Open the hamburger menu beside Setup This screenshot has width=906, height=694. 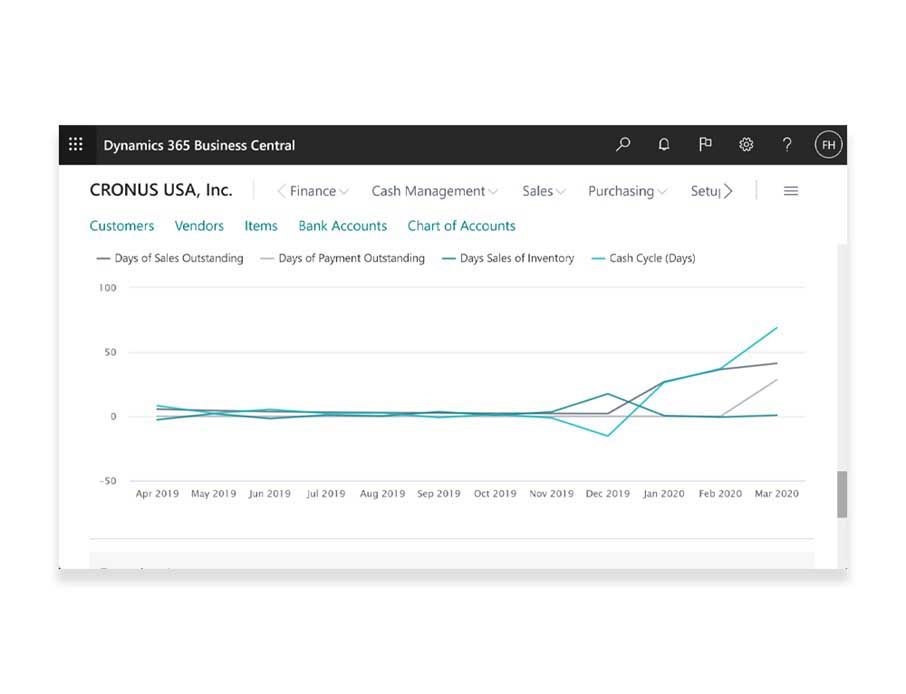click(790, 190)
